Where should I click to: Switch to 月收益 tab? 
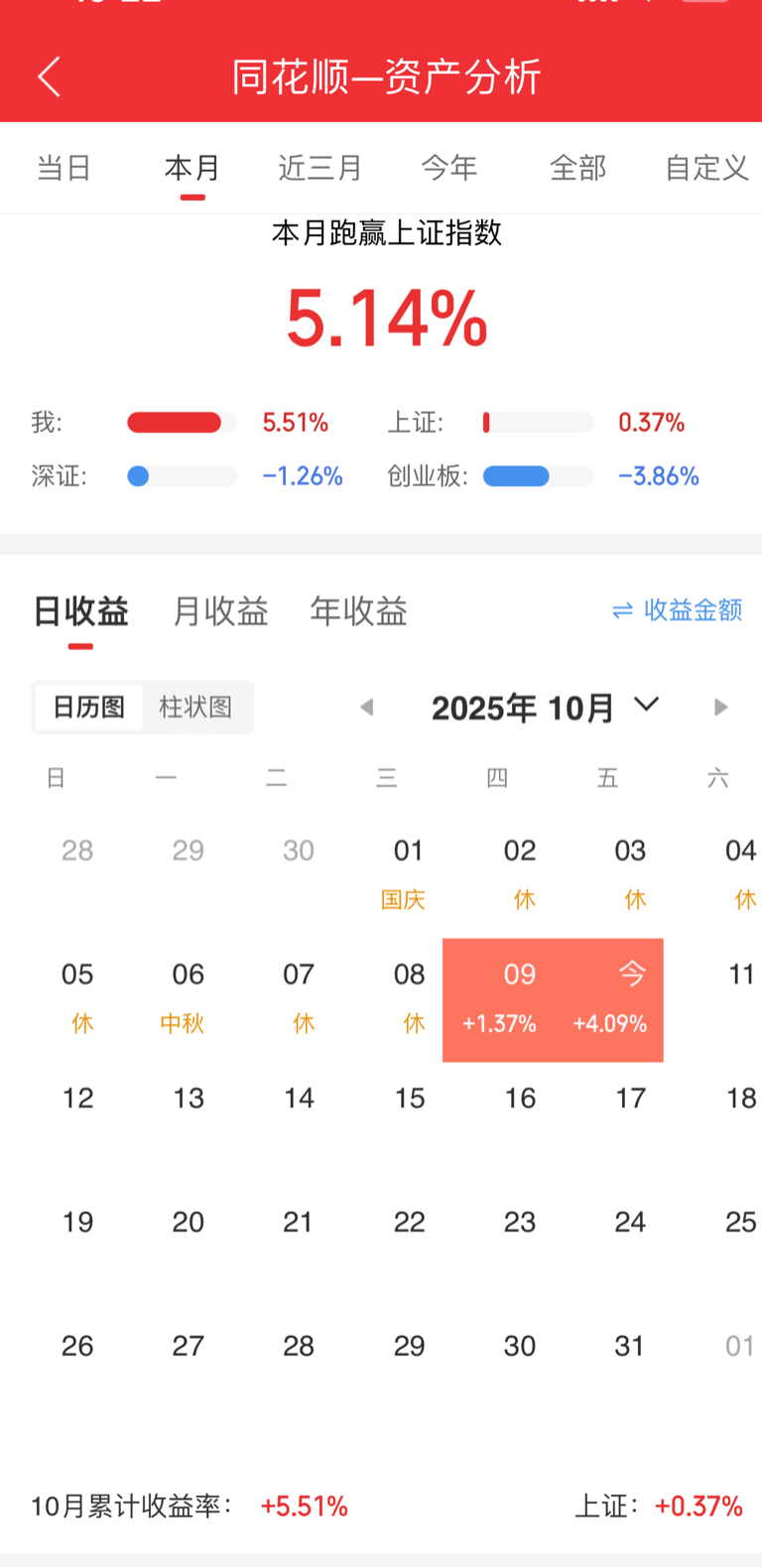pos(220,611)
